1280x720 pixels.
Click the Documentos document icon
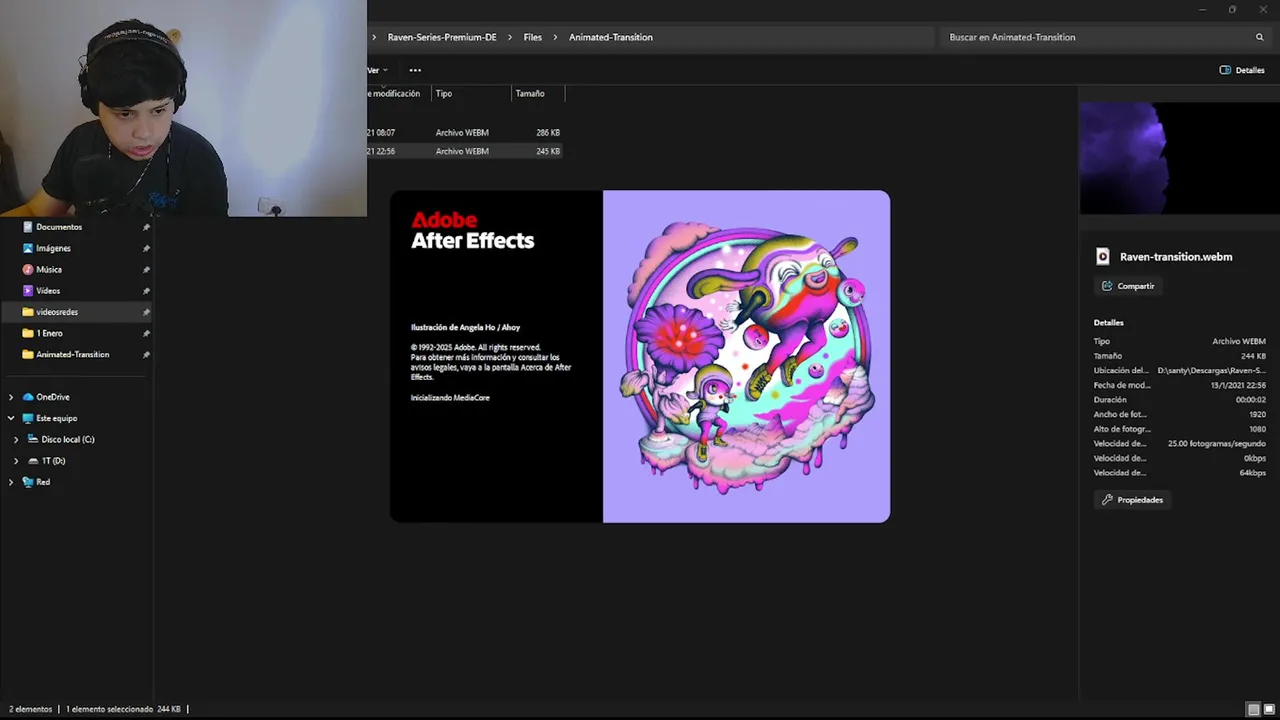(x=28, y=227)
